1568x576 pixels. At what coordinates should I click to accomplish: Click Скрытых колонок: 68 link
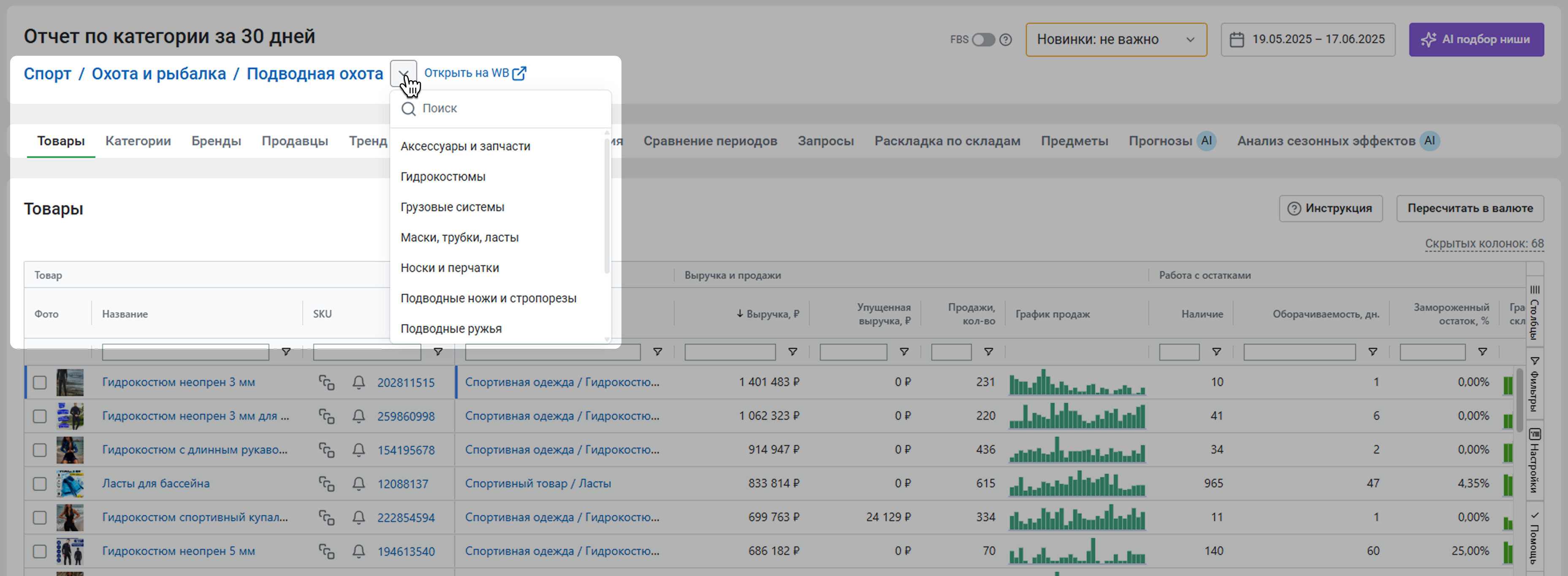click(1484, 244)
